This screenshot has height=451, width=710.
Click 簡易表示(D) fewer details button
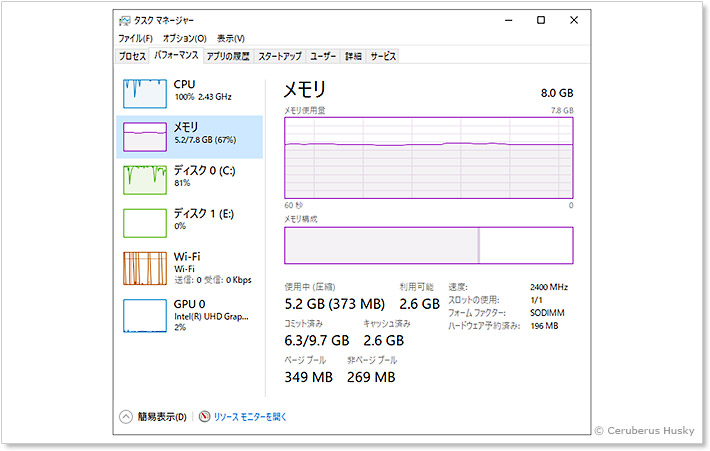[x=162, y=417]
